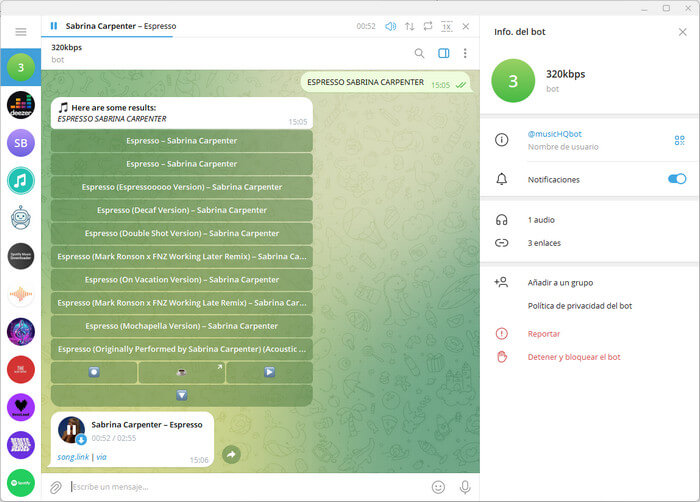Open the Deezer chat in sidebar
Viewport: 700px width, 502px height.
[x=21, y=105]
